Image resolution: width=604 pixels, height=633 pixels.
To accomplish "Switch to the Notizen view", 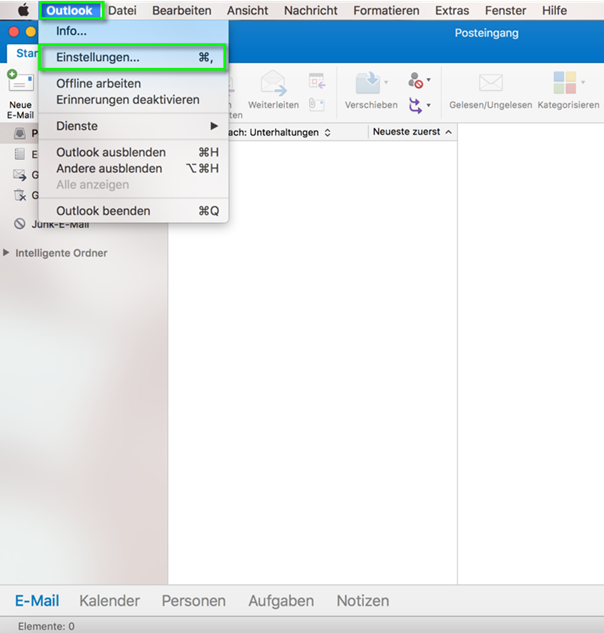I will [x=363, y=601].
